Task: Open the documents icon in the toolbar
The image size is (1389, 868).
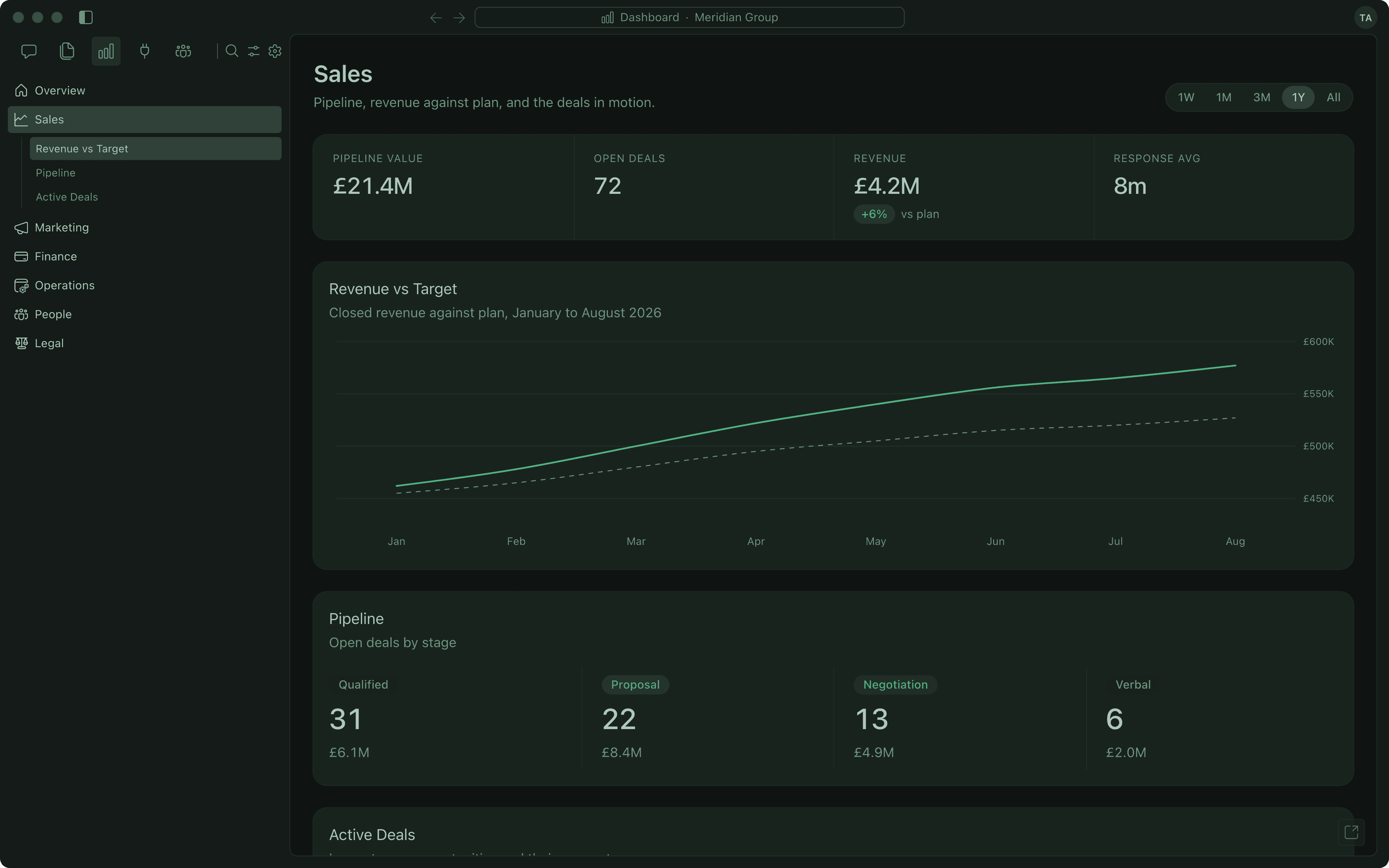Action: 67,51
